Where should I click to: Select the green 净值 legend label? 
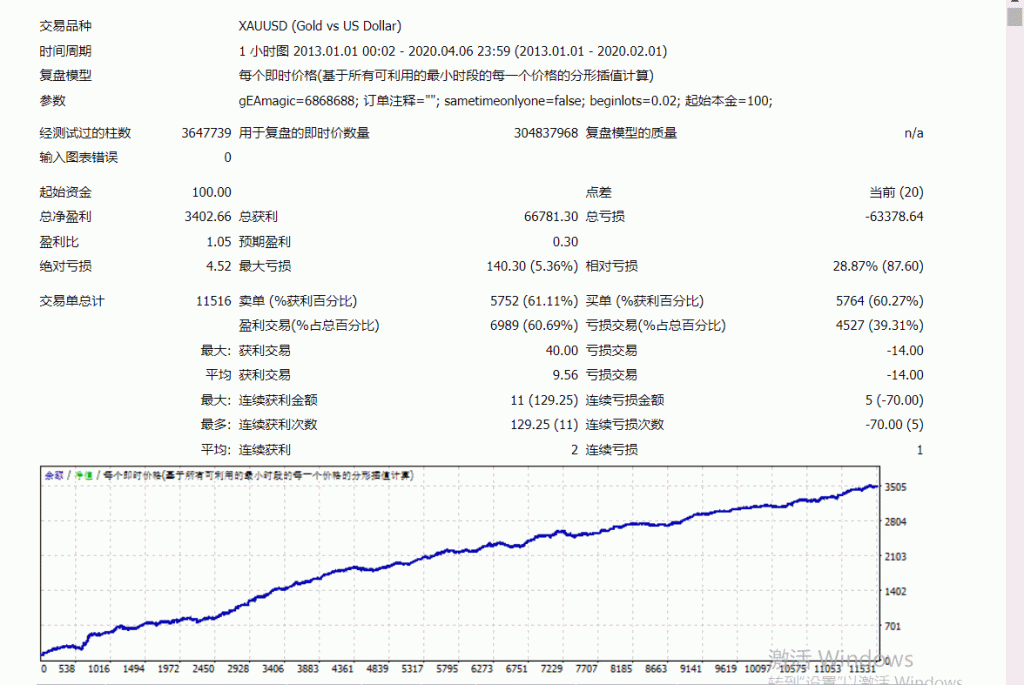point(85,475)
